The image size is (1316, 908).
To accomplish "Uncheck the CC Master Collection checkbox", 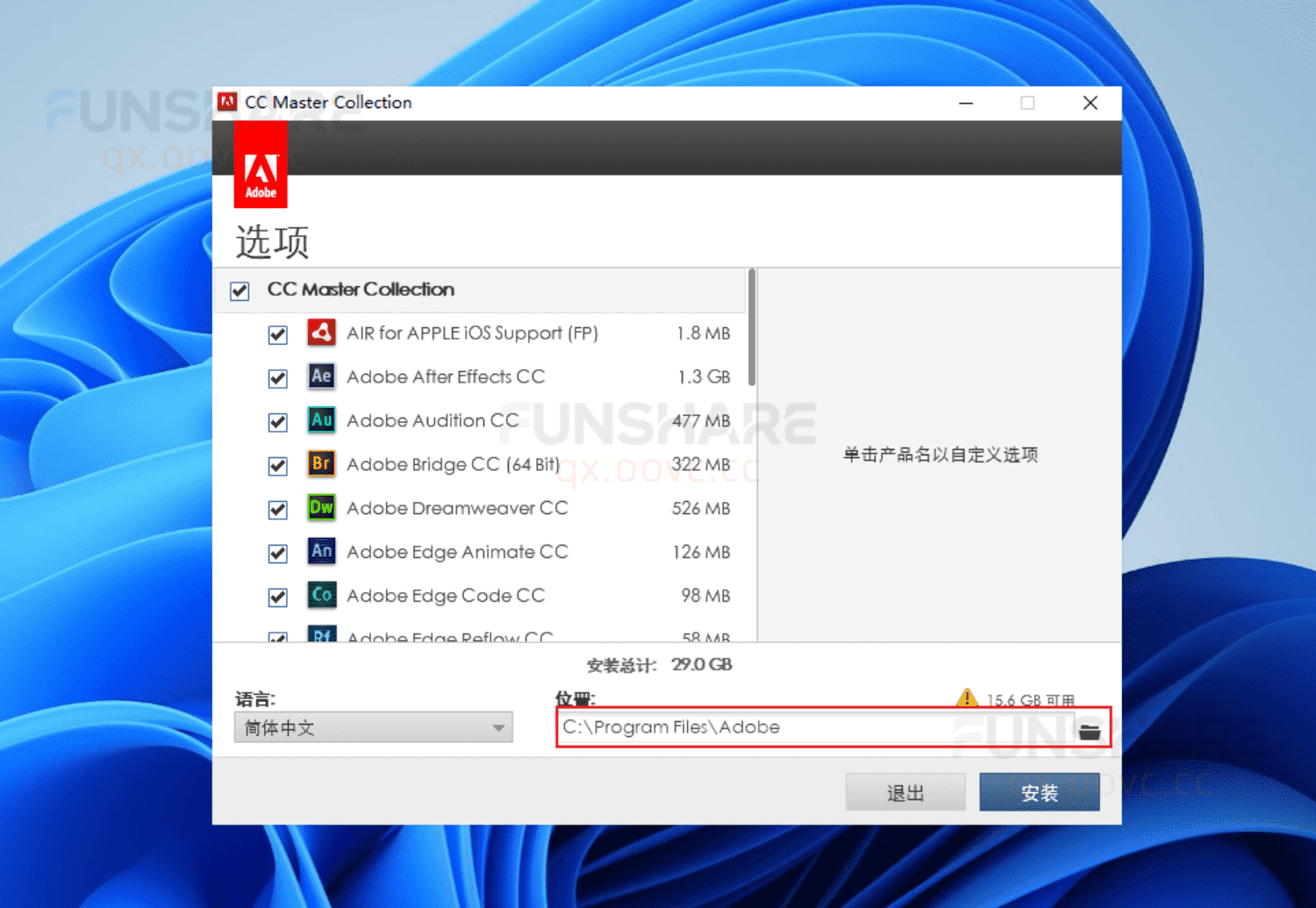I will point(240,290).
